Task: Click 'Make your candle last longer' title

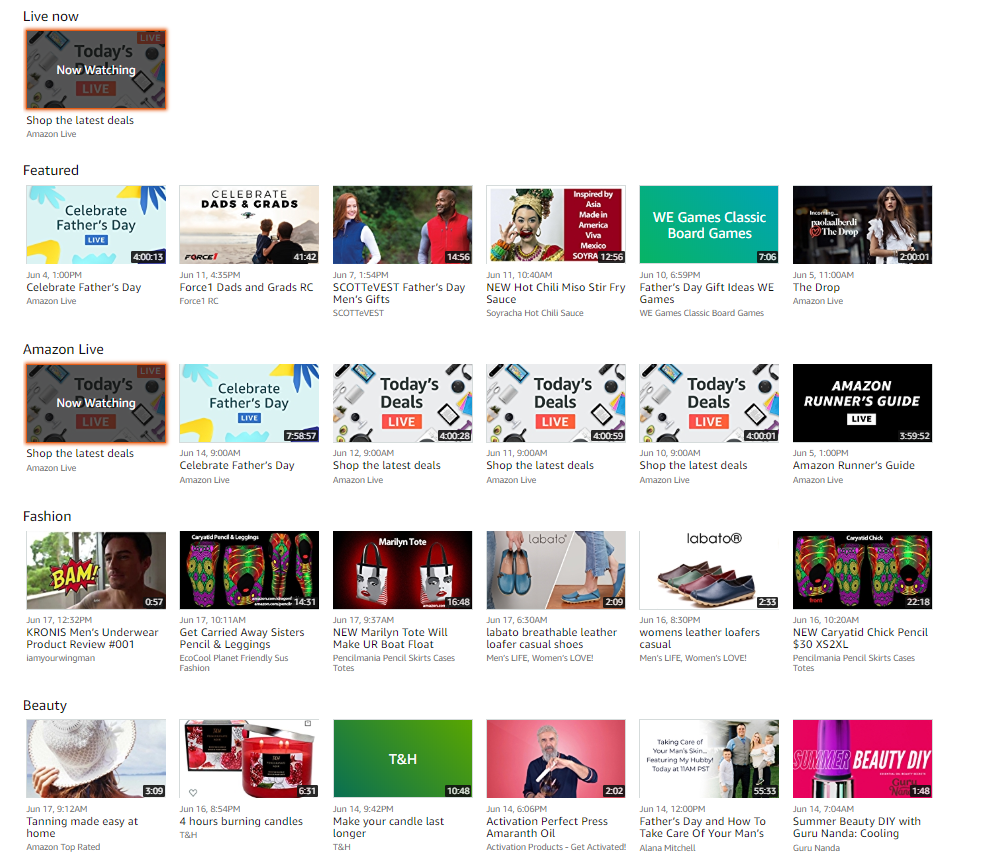Action: tap(389, 827)
